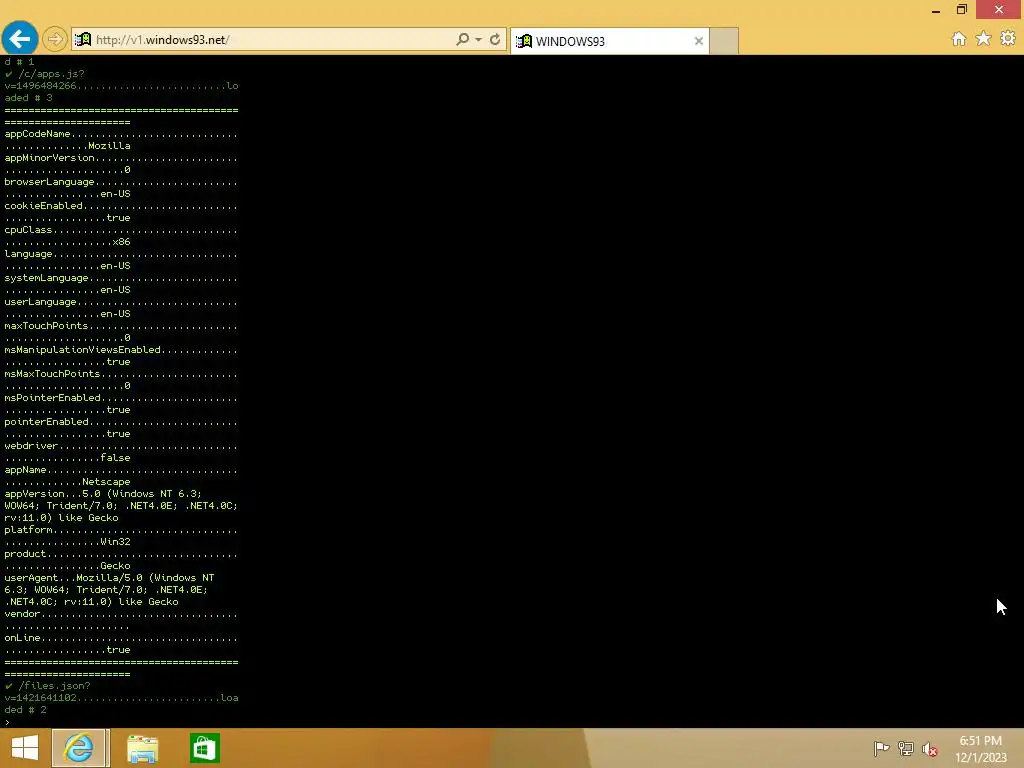Restore down the browser window
Viewport: 1024px width, 768px height.
[962, 10]
